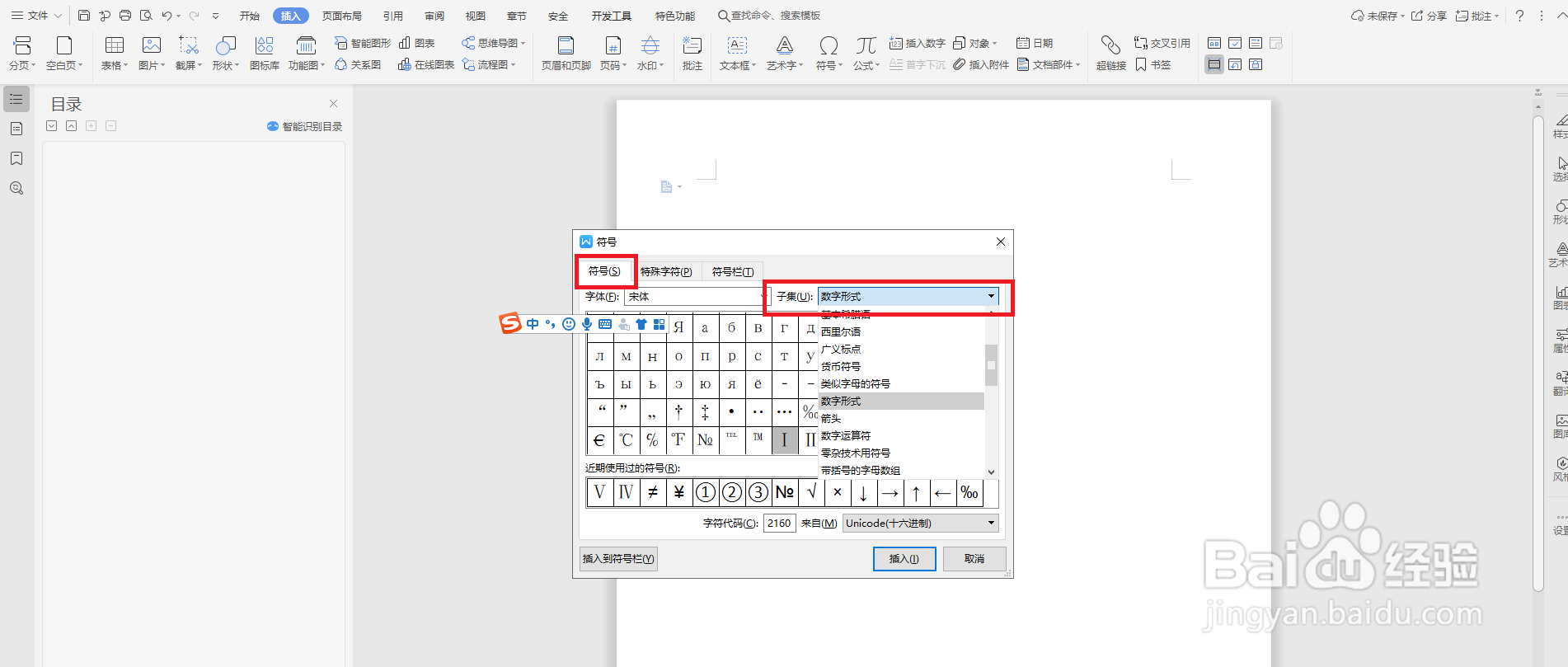This screenshot has height=667, width=1568.
Task: Open Print Preview from quick access toolbar
Action: (147, 16)
